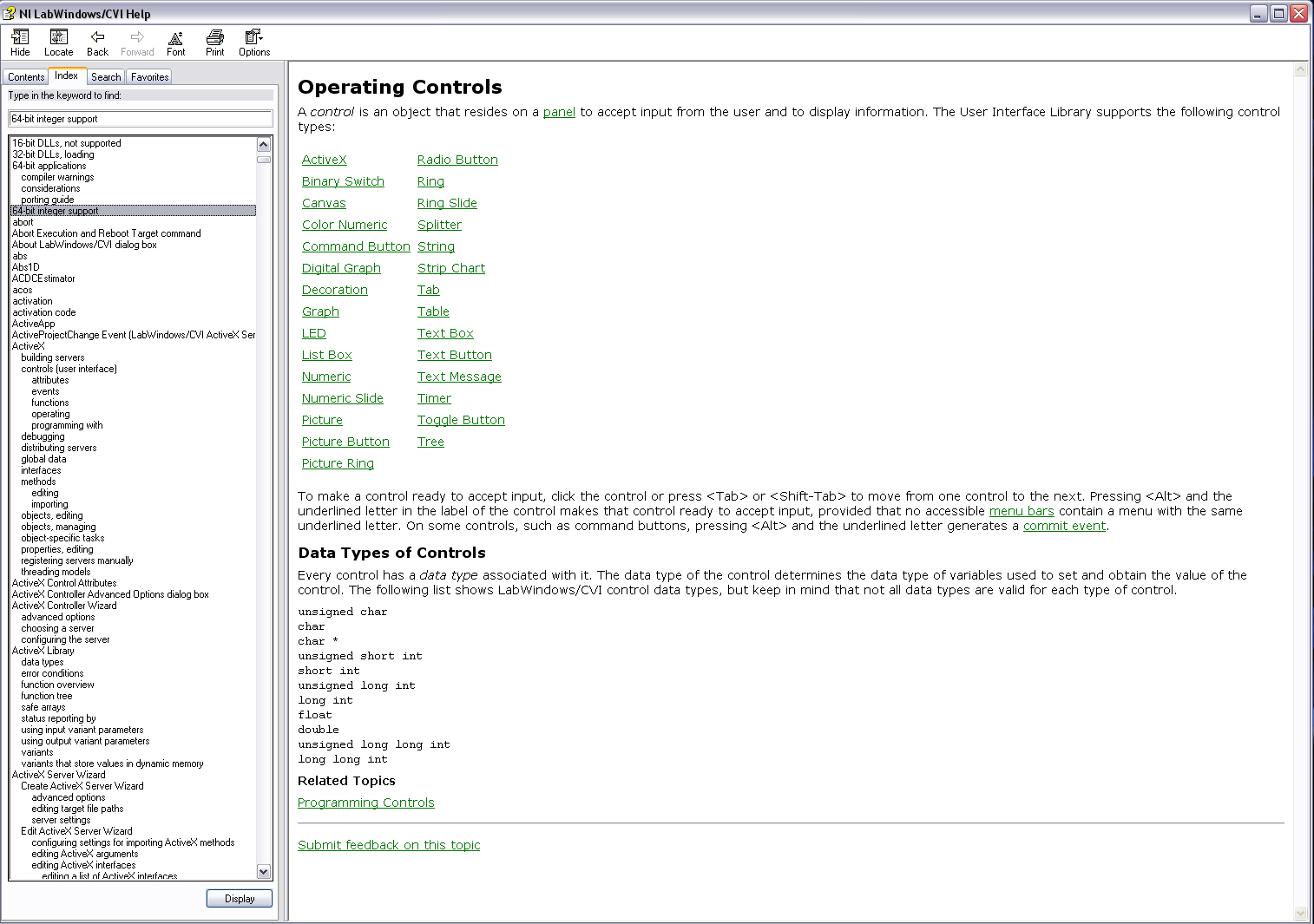The height and width of the screenshot is (924, 1314).
Task: Open the ActiveX control link
Action: click(325, 160)
